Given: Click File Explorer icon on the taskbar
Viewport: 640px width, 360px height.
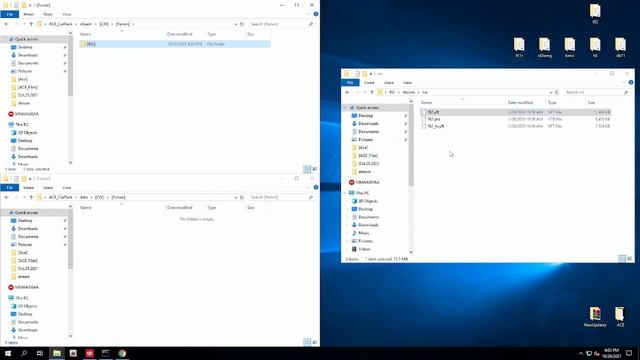Looking at the screenshot, I should 57,353.
